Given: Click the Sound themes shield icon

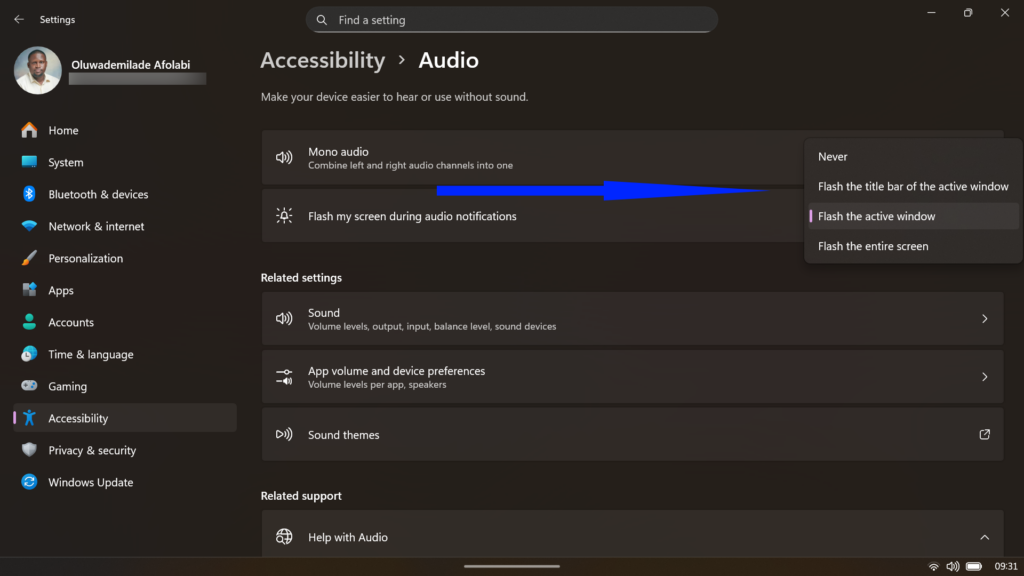Looking at the screenshot, I should point(284,434).
